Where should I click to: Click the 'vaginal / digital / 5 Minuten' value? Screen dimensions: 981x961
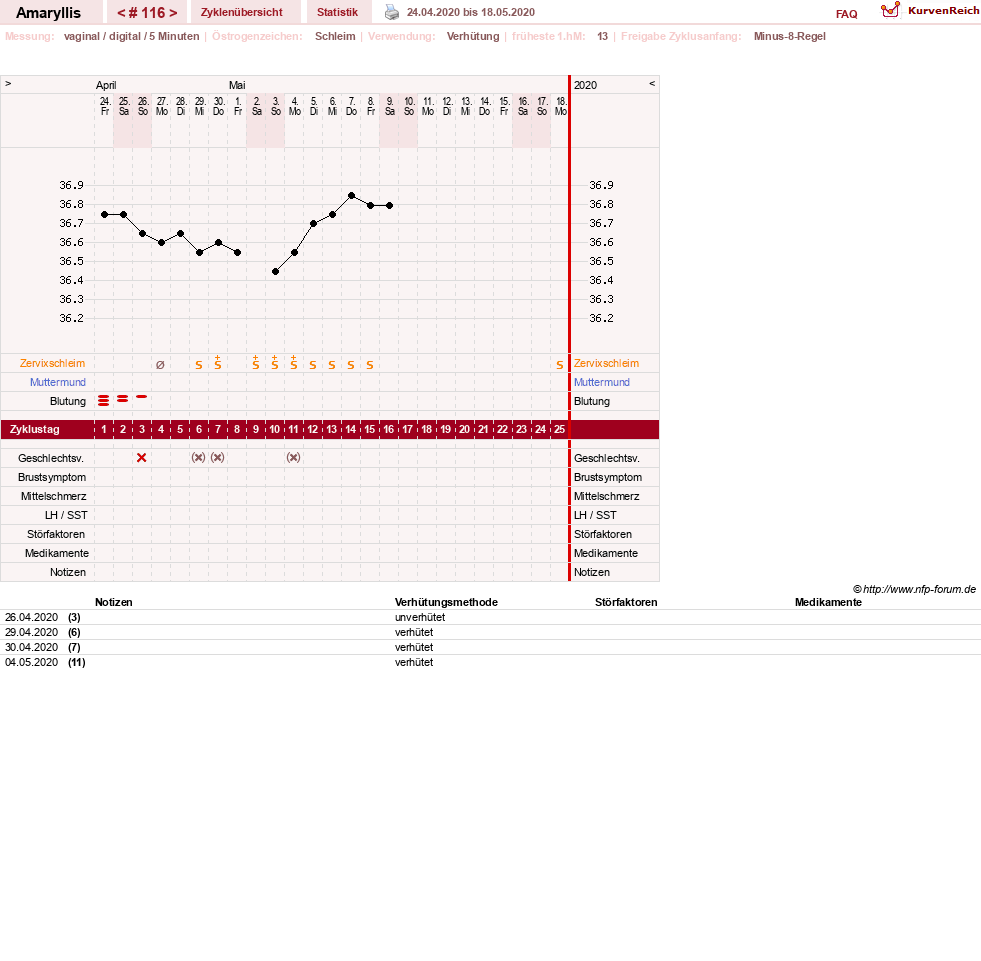[131, 36]
